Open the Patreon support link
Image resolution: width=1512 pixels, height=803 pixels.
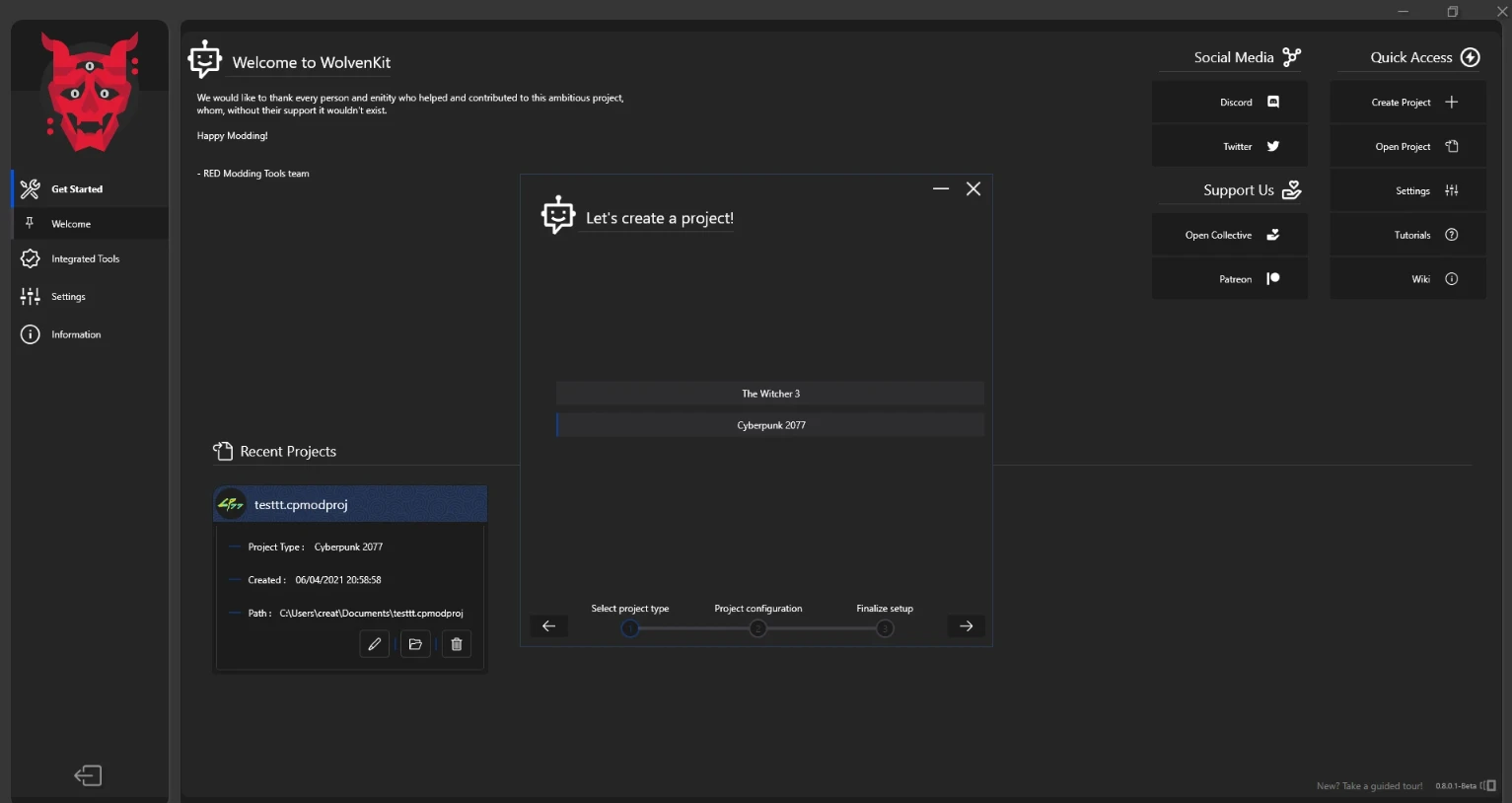[1229, 279]
